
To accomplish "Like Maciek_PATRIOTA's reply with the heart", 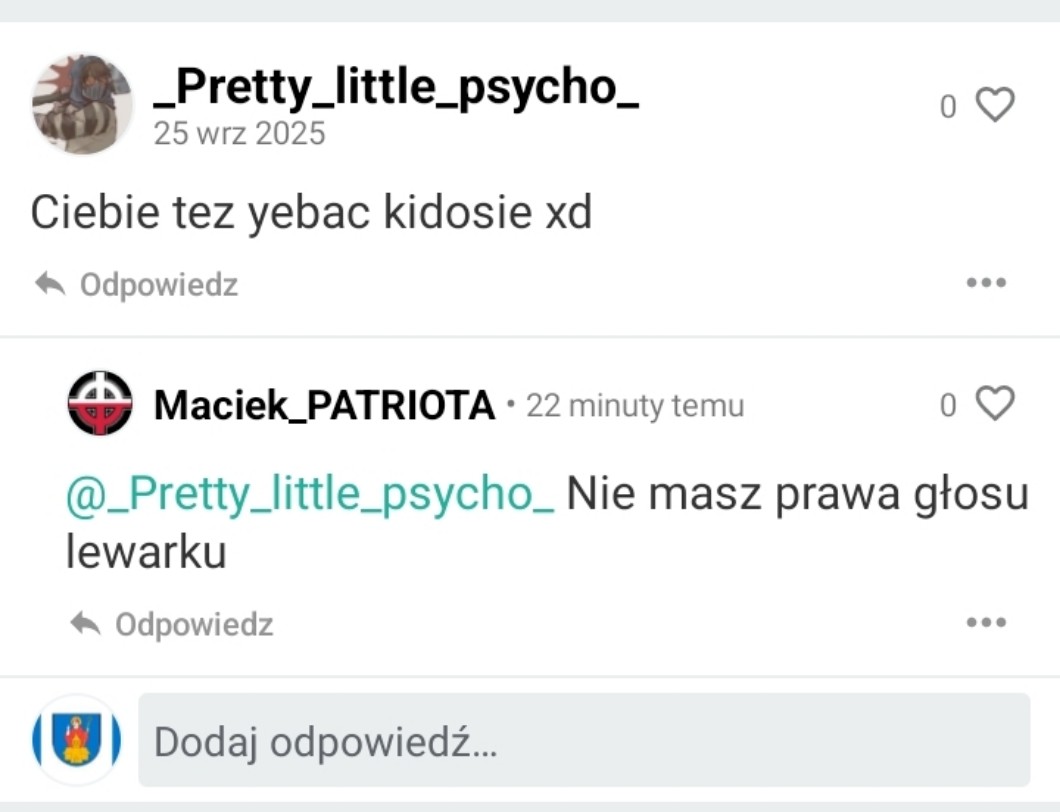I will (x=994, y=404).
